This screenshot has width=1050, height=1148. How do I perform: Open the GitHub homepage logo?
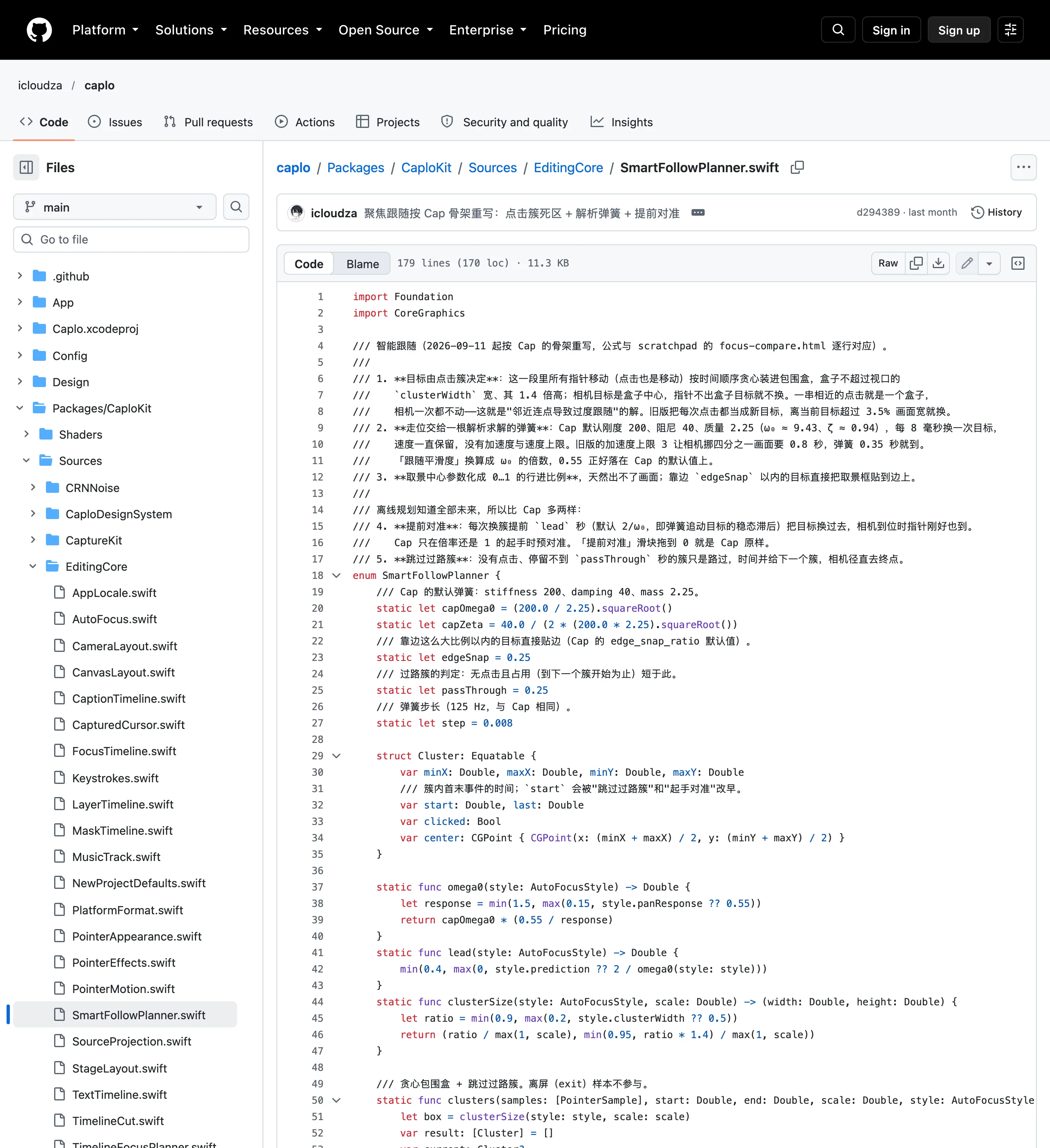(39, 30)
